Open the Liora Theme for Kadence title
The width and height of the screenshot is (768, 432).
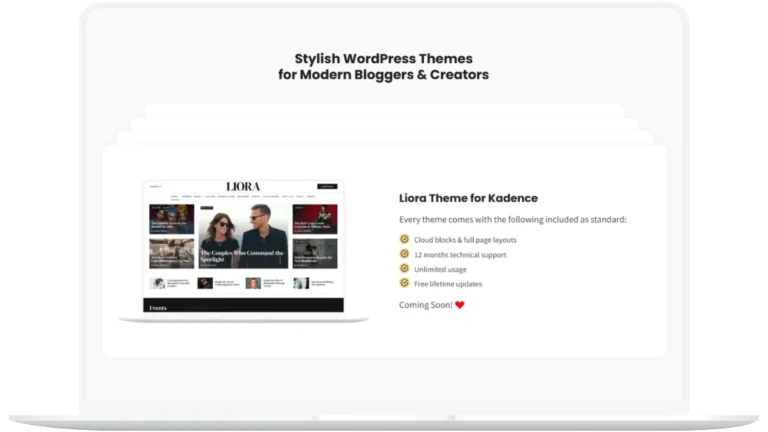468,198
